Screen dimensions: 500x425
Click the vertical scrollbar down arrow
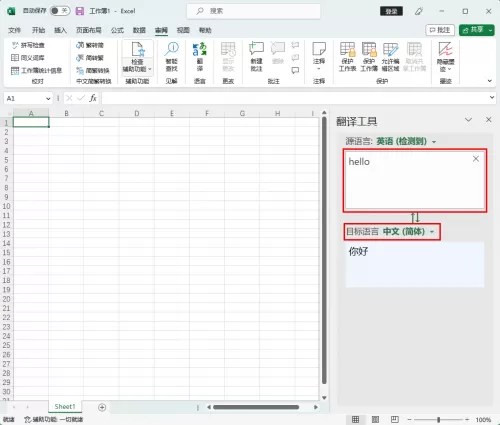coord(324,398)
